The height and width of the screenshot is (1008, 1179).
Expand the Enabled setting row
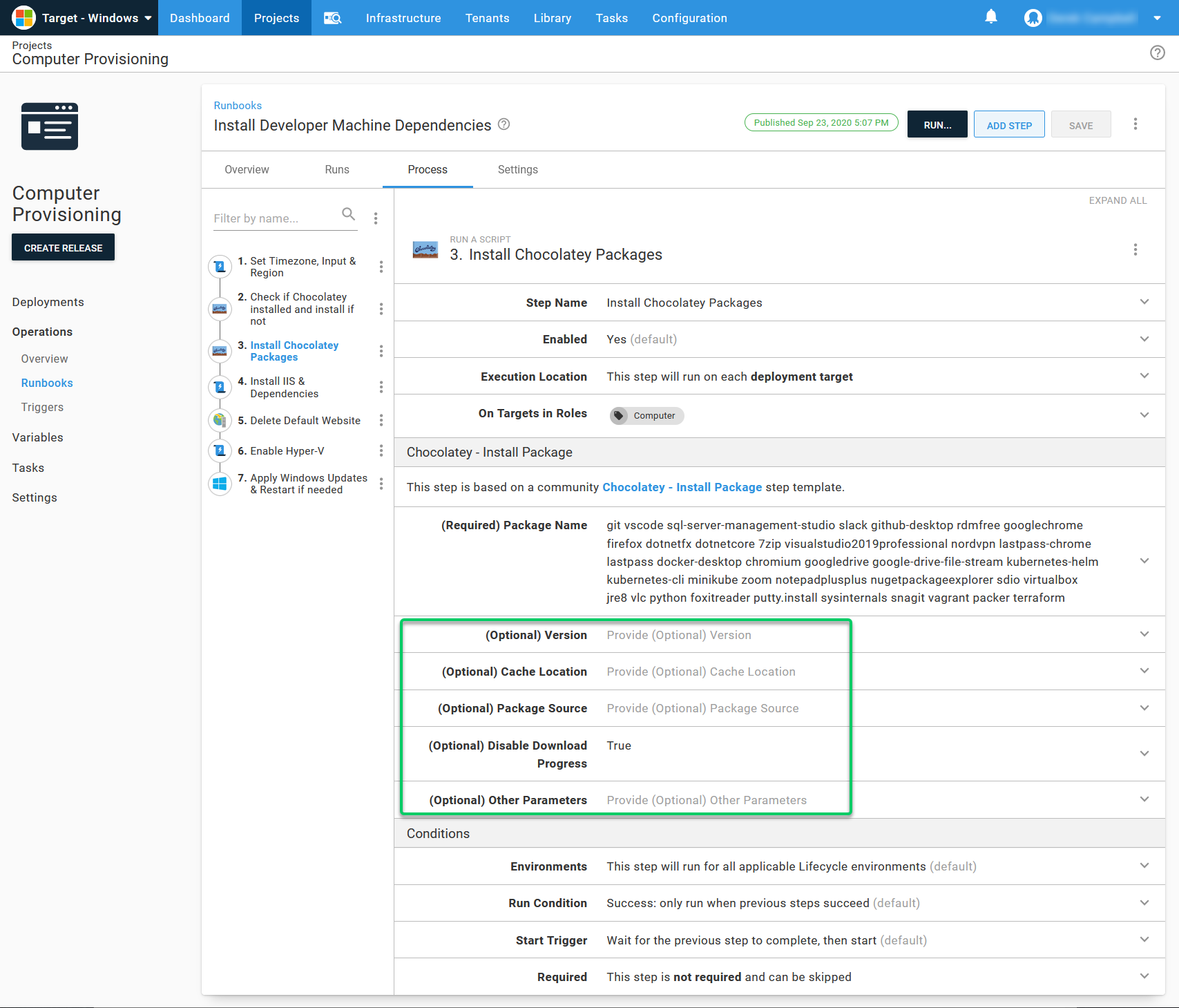[1144, 339]
